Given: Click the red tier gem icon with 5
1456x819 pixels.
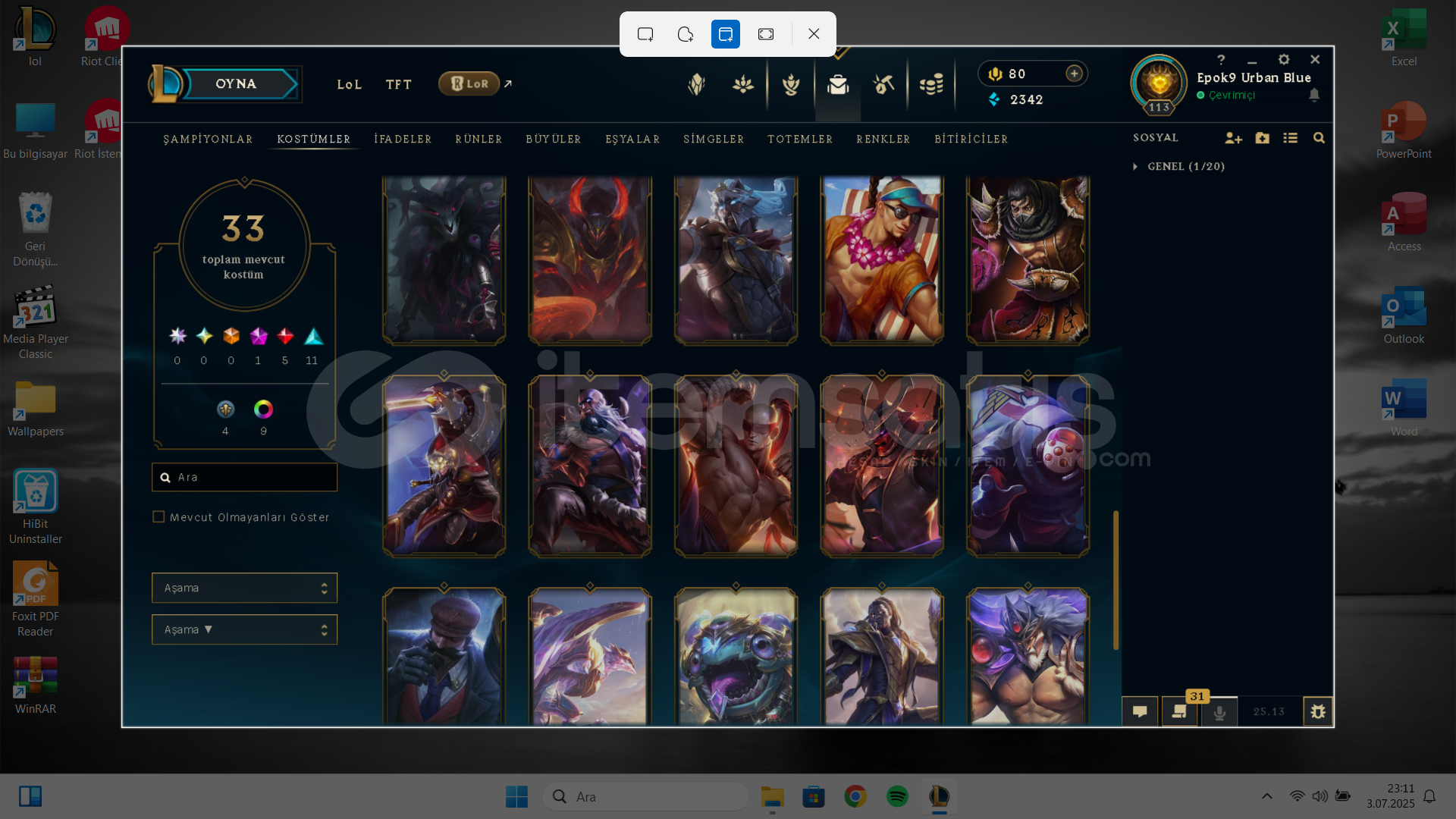Looking at the screenshot, I should [x=285, y=336].
